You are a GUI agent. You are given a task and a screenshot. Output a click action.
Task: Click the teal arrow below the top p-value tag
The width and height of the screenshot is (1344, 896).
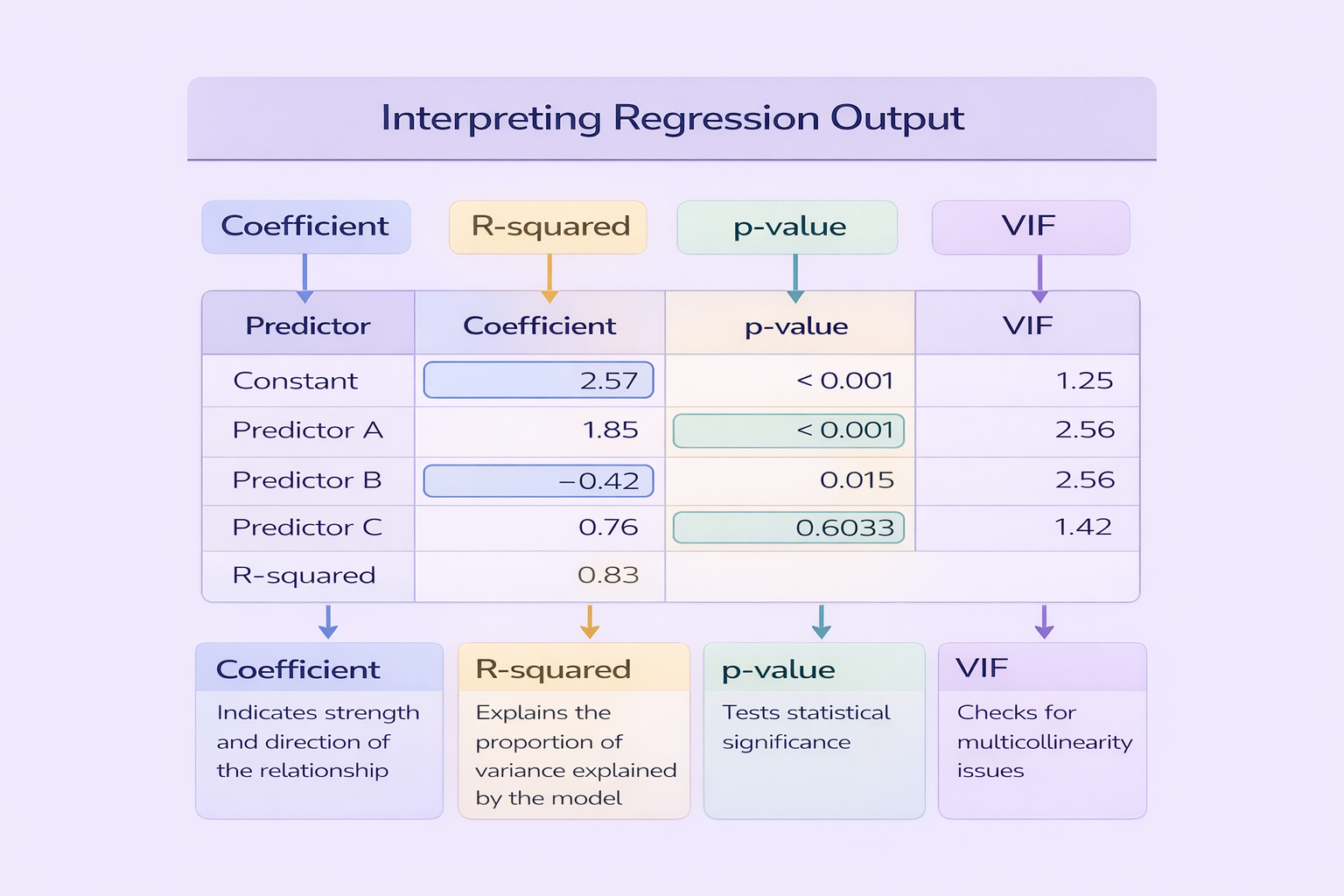point(795,278)
